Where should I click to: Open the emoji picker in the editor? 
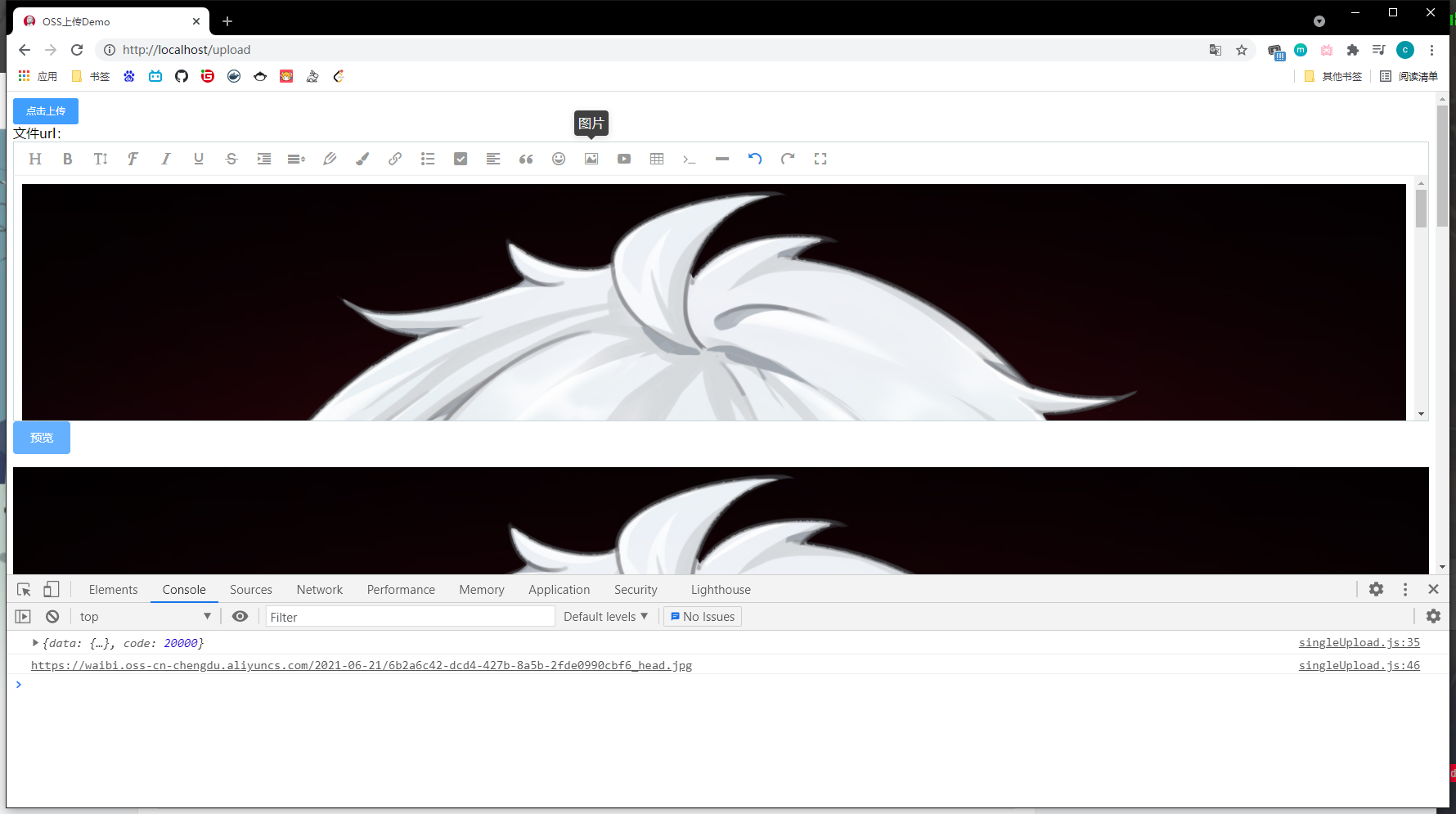tap(559, 159)
